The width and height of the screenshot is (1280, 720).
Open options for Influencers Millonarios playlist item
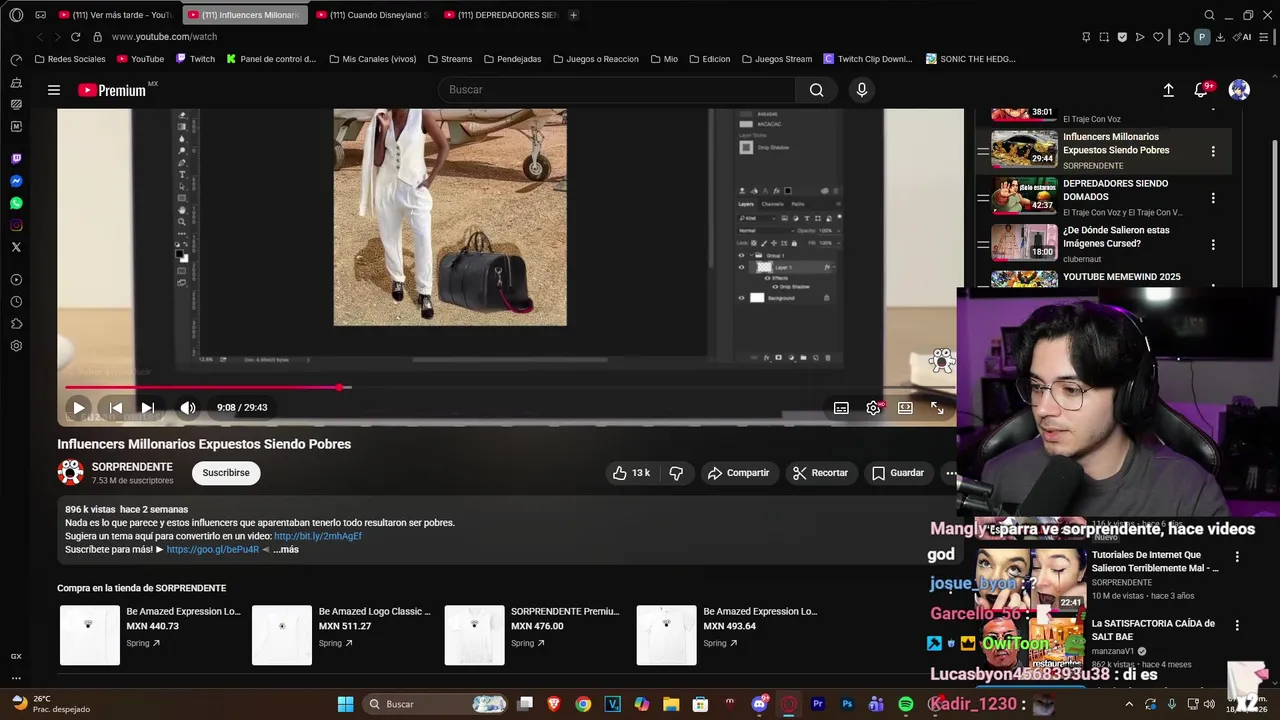1213,152
